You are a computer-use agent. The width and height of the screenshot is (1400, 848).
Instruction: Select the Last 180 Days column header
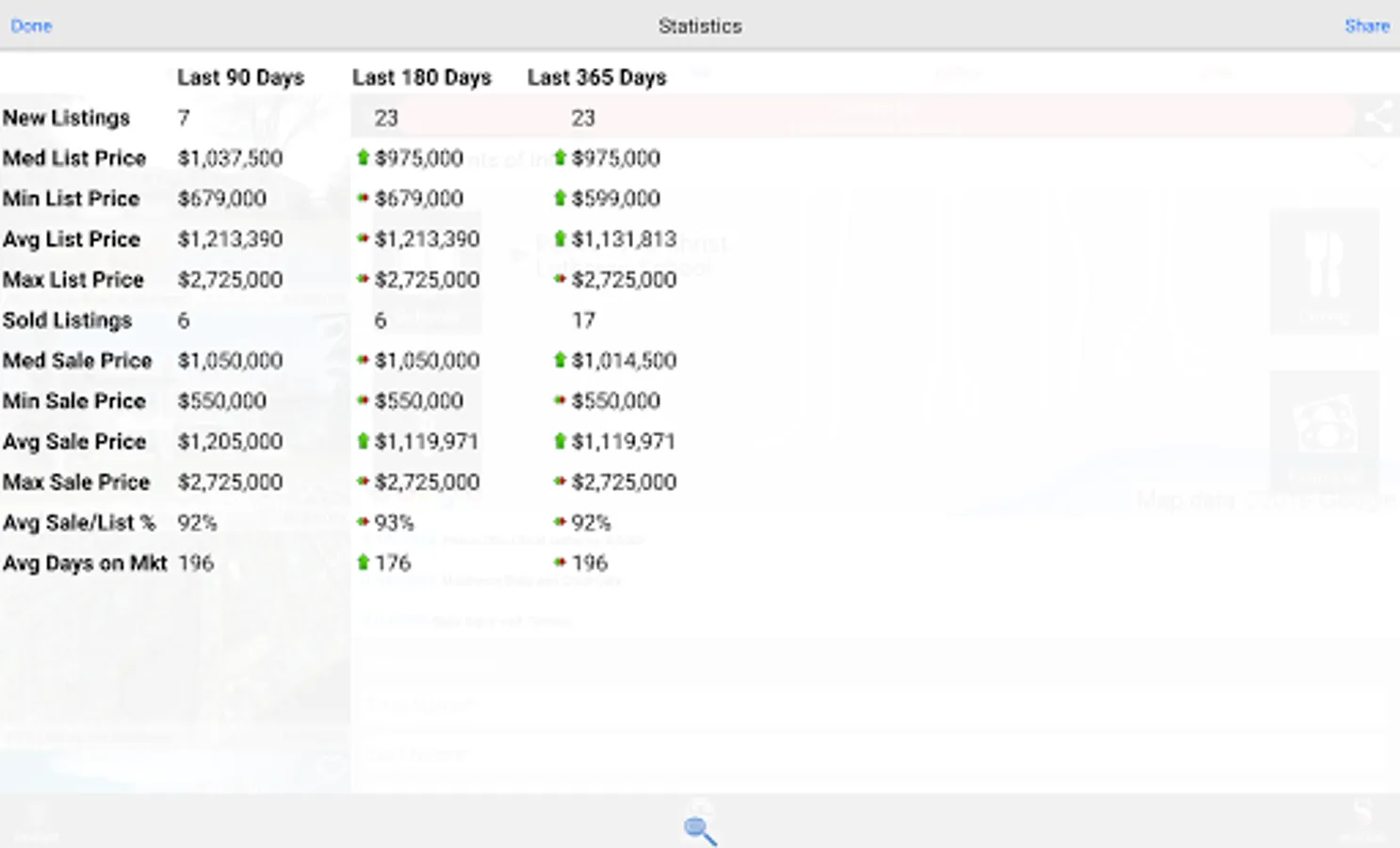tap(422, 77)
